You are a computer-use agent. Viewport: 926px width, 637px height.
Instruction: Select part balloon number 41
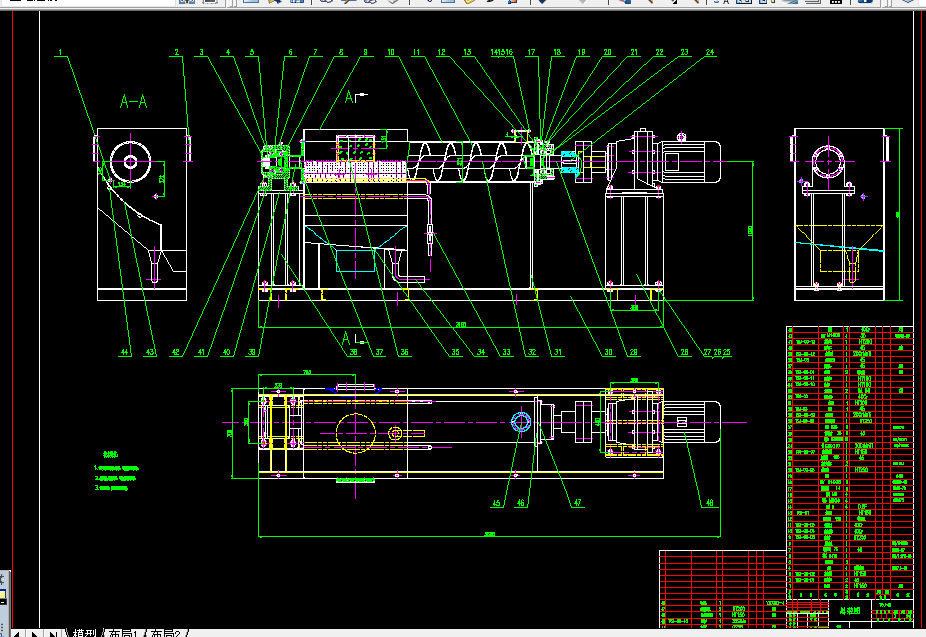(x=201, y=352)
